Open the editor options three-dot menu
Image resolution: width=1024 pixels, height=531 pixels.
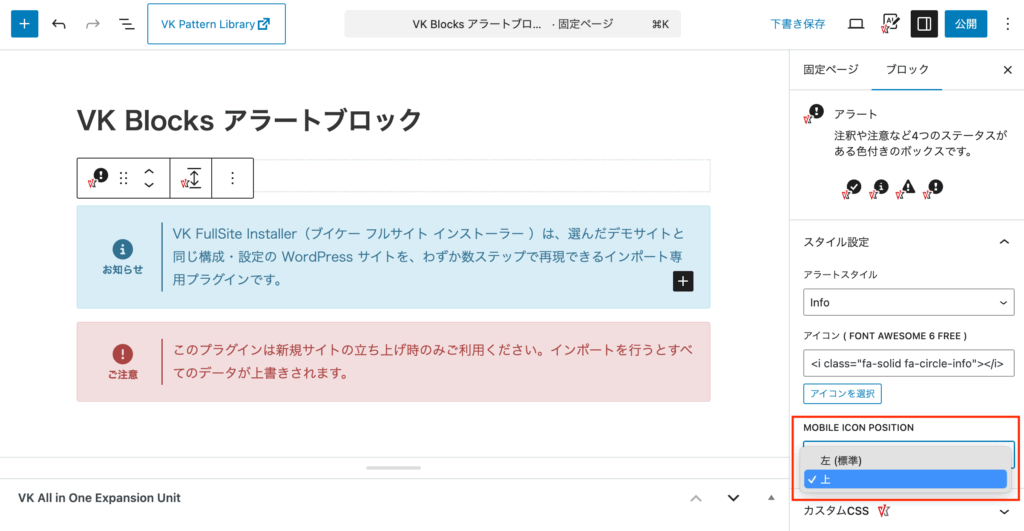point(1007,24)
